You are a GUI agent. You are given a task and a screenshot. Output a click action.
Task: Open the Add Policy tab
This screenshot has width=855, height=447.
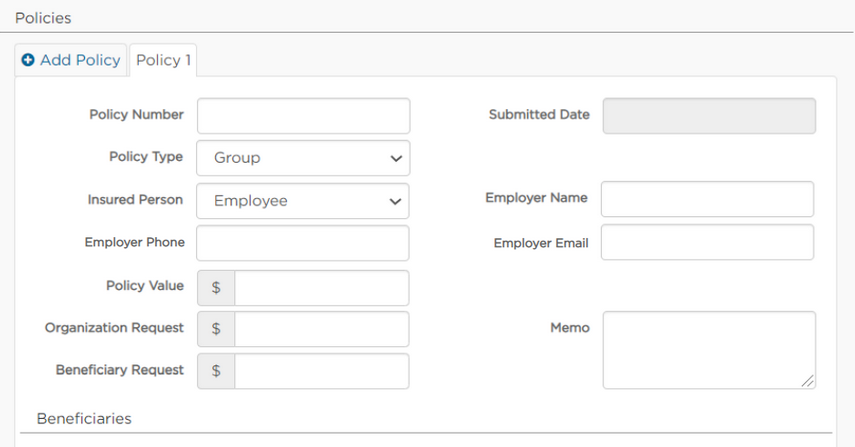coord(71,60)
